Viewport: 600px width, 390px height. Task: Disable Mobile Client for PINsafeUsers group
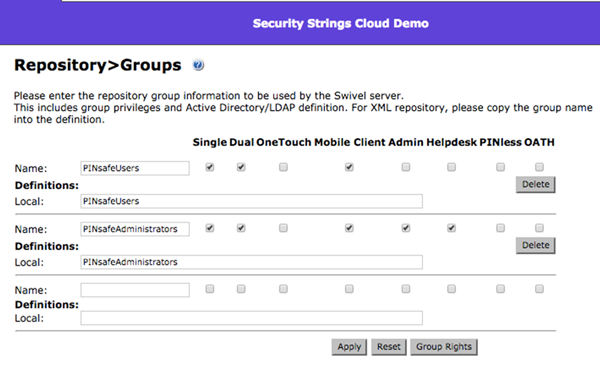click(349, 167)
